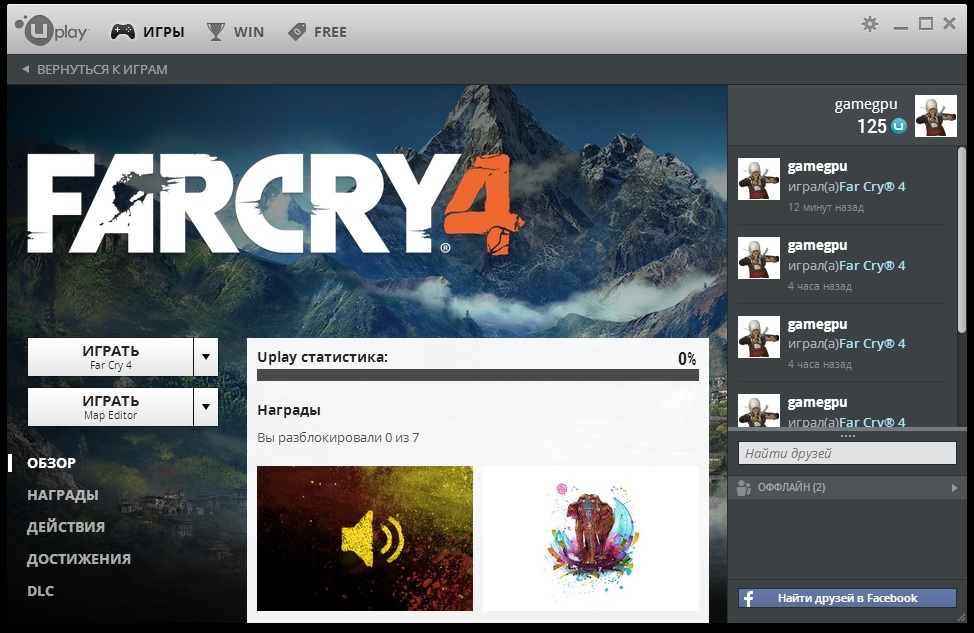Click the resize dots above friend search

coord(847,436)
